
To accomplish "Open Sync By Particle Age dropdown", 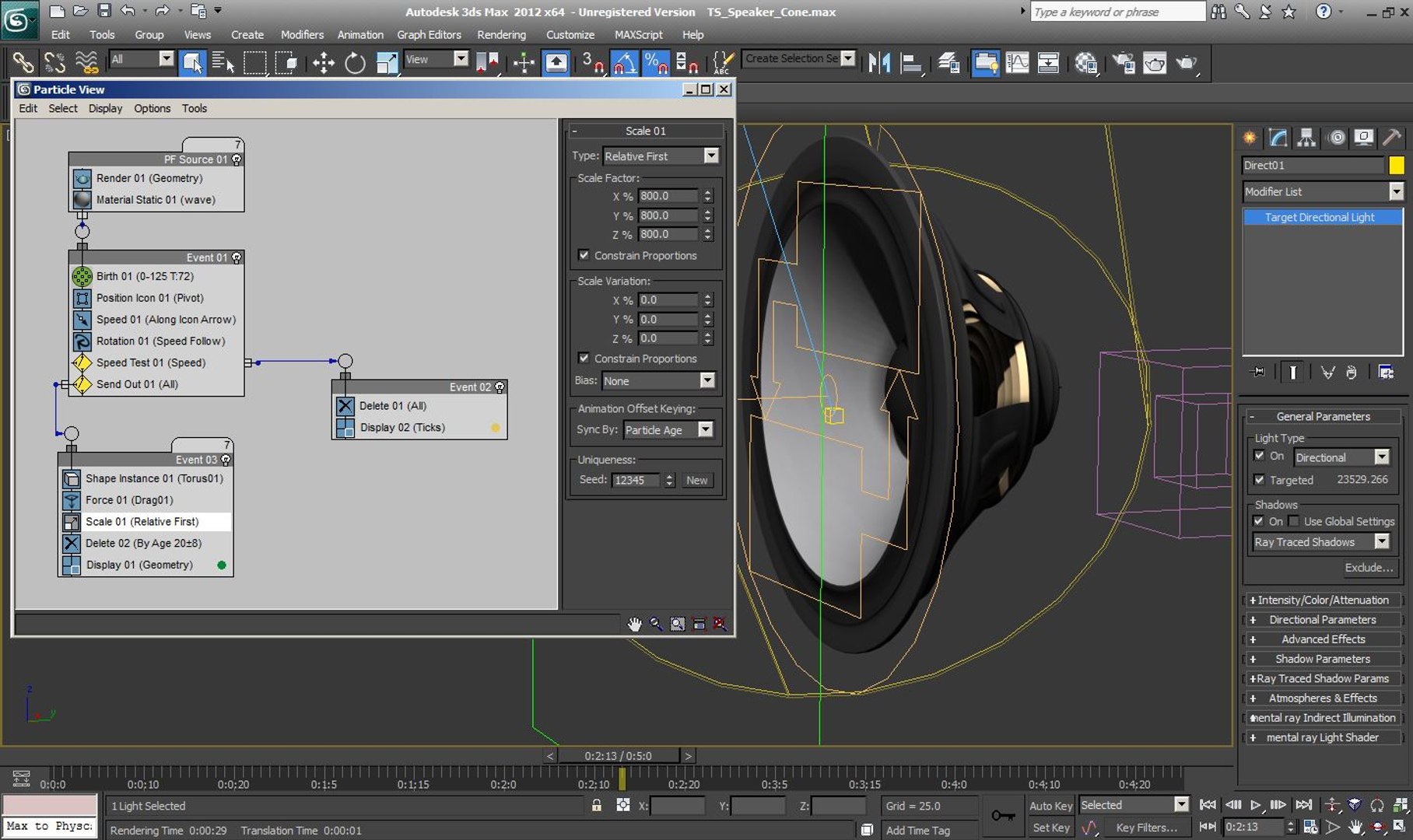I will click(x=668, y=429).
